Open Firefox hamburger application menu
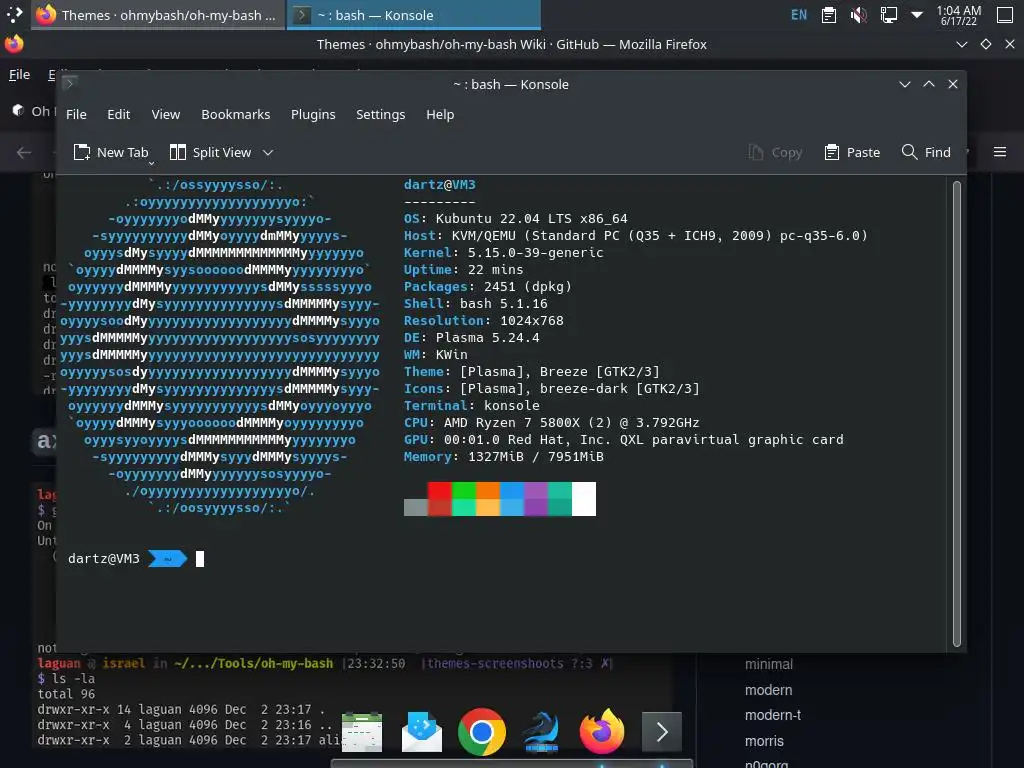Screen dimensions: 1024x768 1000,152
